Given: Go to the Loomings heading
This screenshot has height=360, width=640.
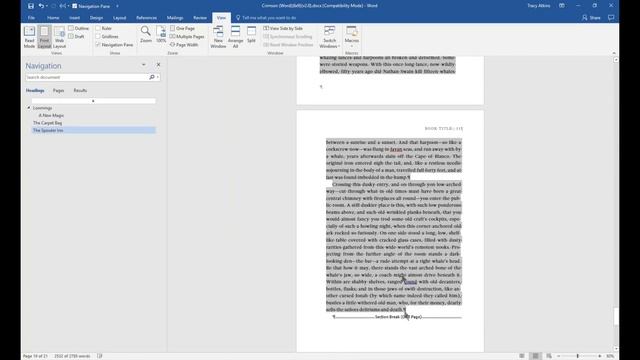Looking at the screenshot, I should (x=42, y=108).
